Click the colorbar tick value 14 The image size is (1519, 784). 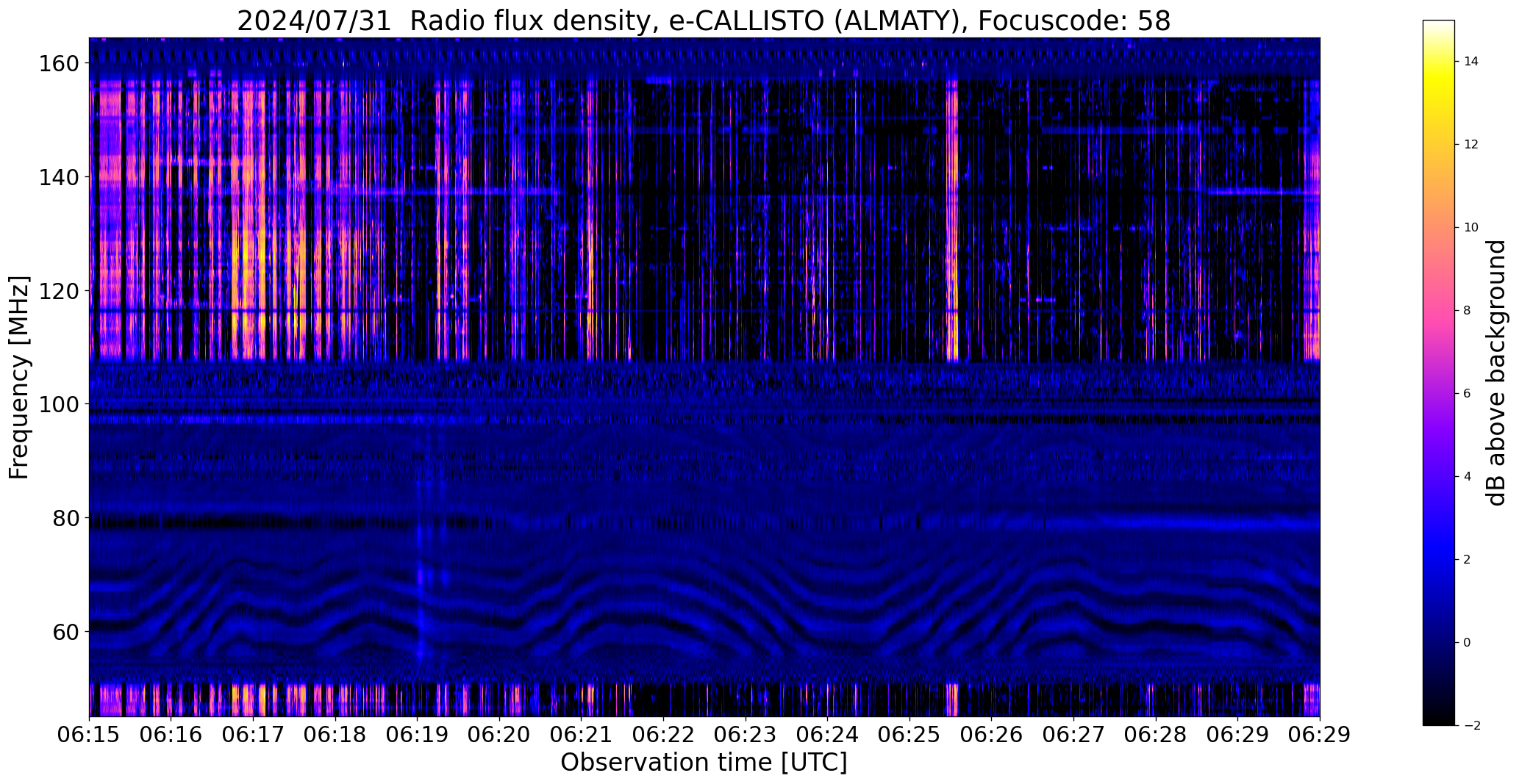point(1471,62)
